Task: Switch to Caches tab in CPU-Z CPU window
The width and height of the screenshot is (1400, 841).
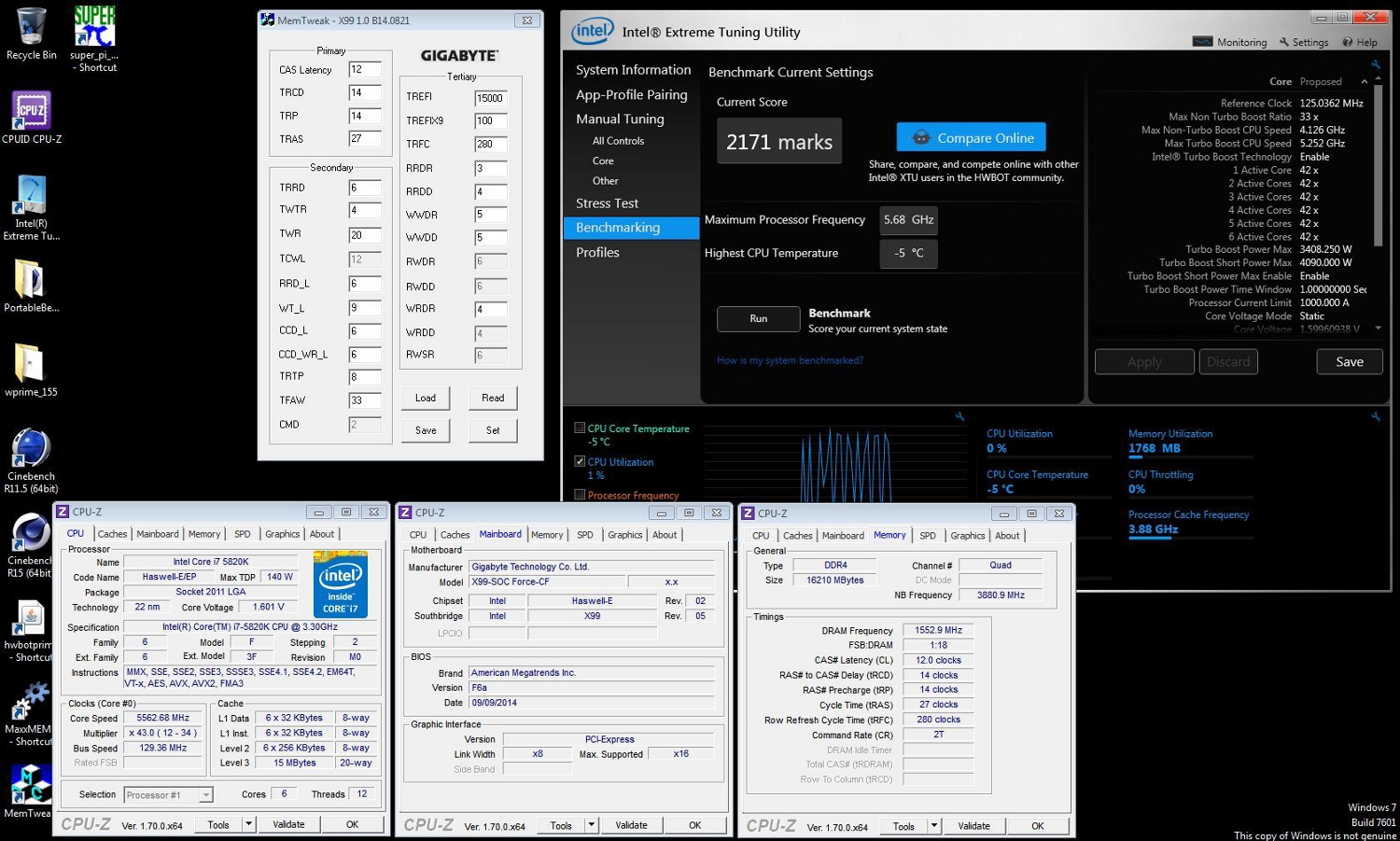Action: (112, 534)
